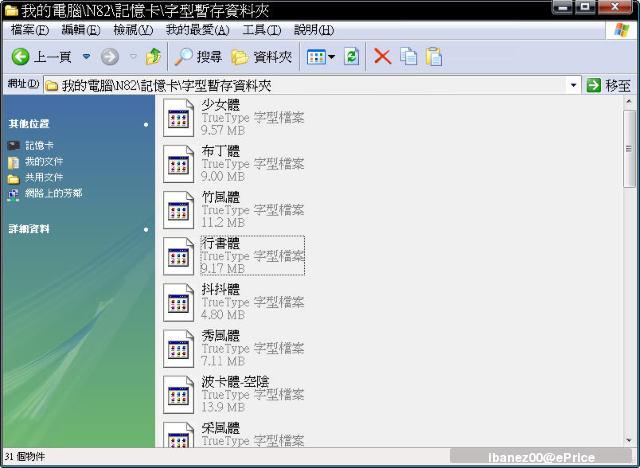Image resolution: width=640 pixels, height=468 pixels.
Task: Click the vertical scrollbar thumb
Action: coord(629,149)
